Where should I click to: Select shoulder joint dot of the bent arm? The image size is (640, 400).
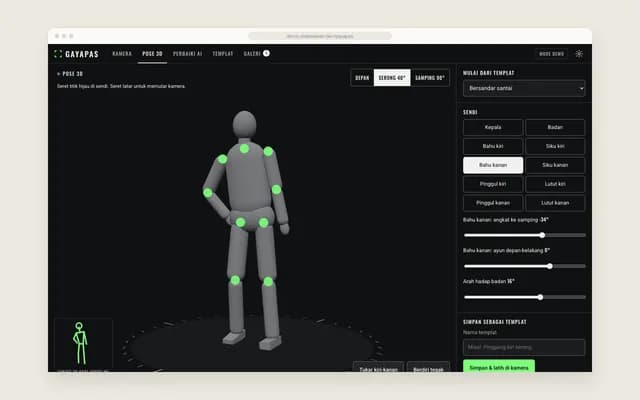pyautogui.click(x=222, y=159)
